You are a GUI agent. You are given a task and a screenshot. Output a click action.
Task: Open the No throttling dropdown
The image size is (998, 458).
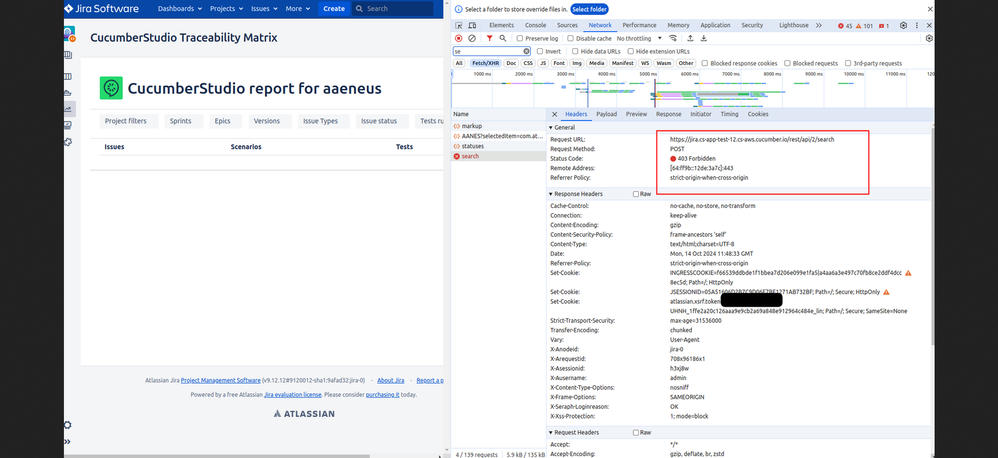point(640,38)
